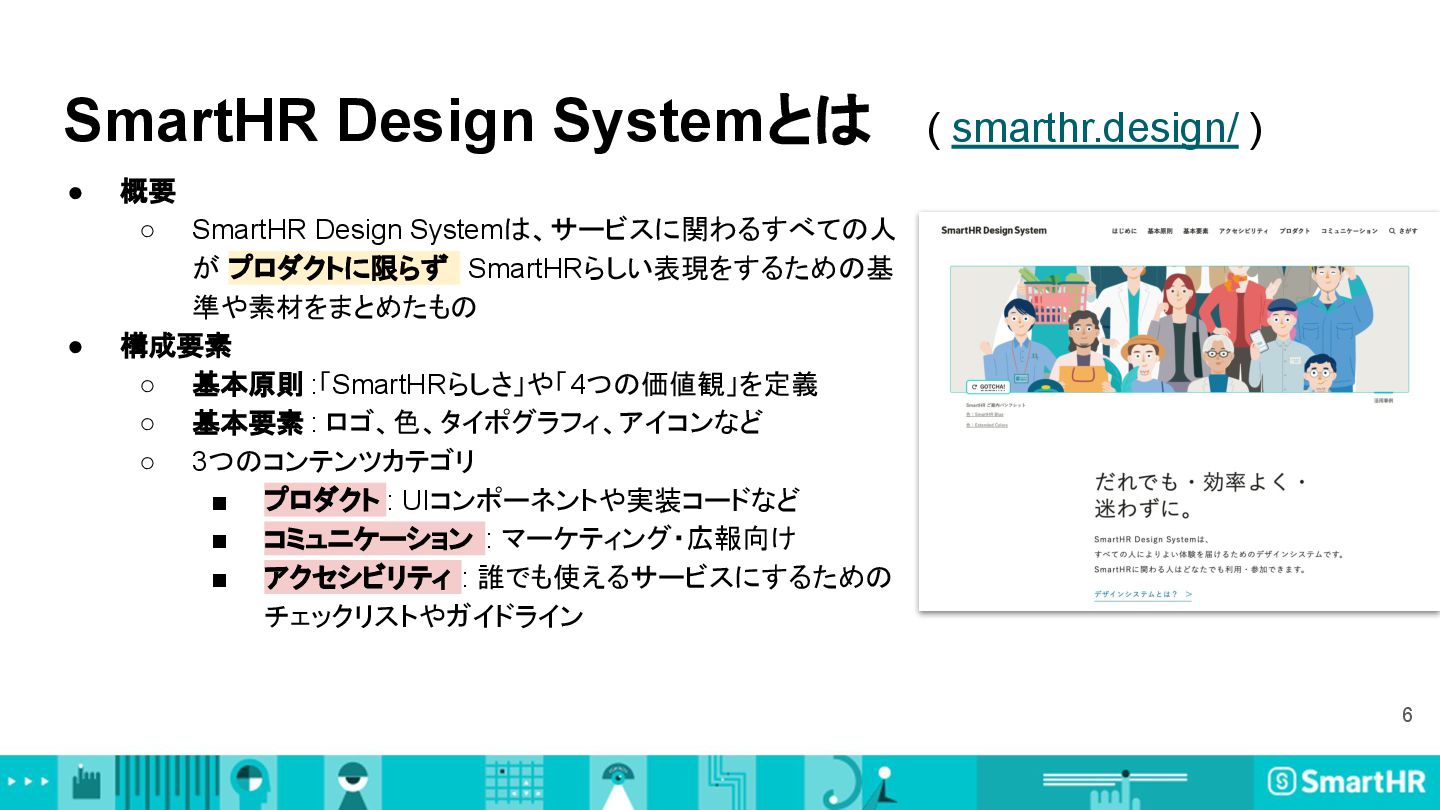Screen dimensions: 1440x810
Task: Open プロダクト in the embedded site's nav
Action: 1294,231
